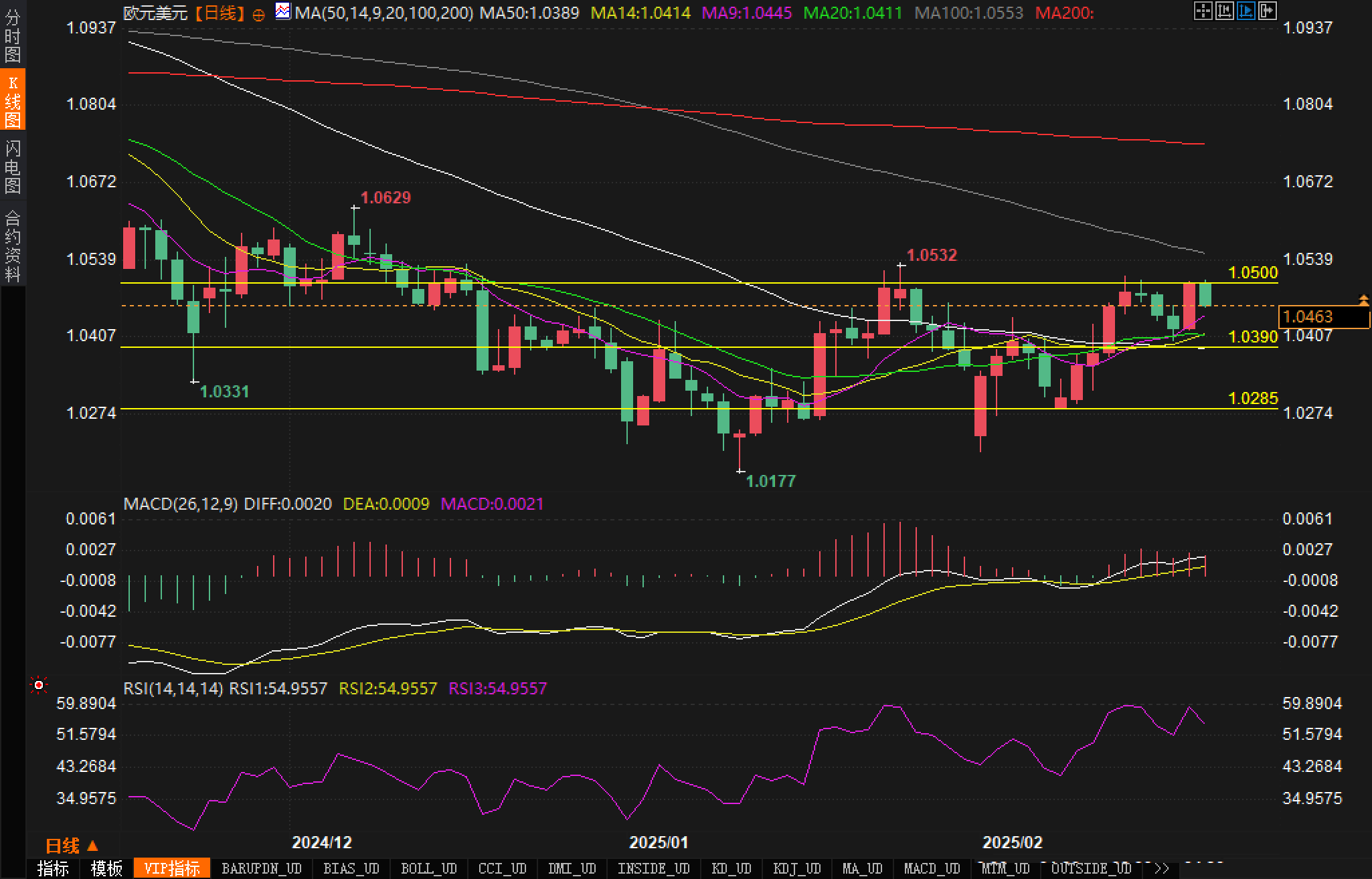Switch to 分时图 view in sidebar
1372x879 pixels.
13,35
